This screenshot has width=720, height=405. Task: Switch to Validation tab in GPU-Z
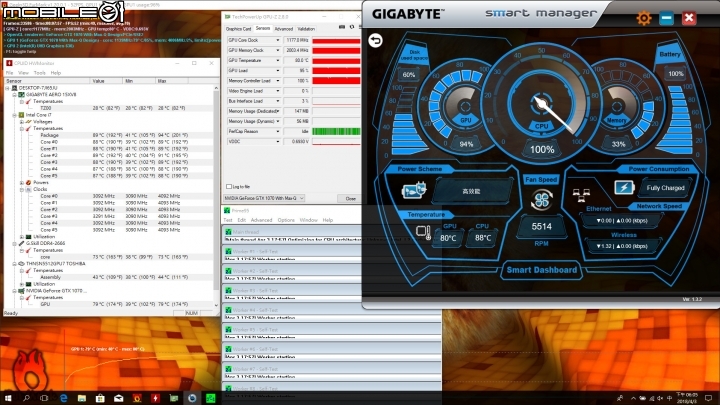[306, 28]
